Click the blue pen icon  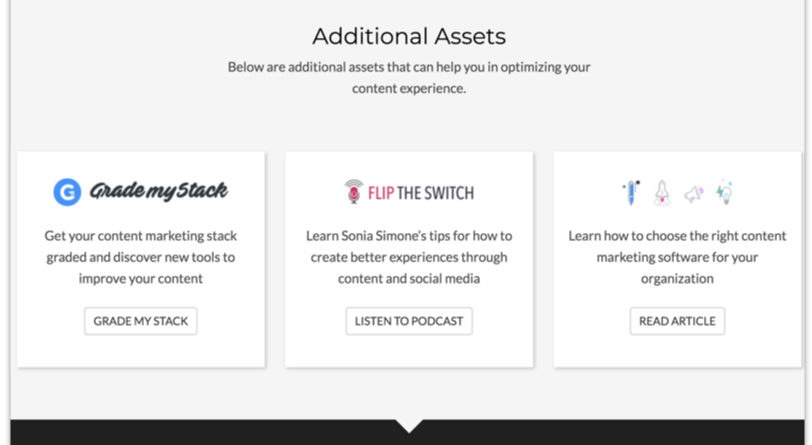pyautogui.click(x=631, y=192)
